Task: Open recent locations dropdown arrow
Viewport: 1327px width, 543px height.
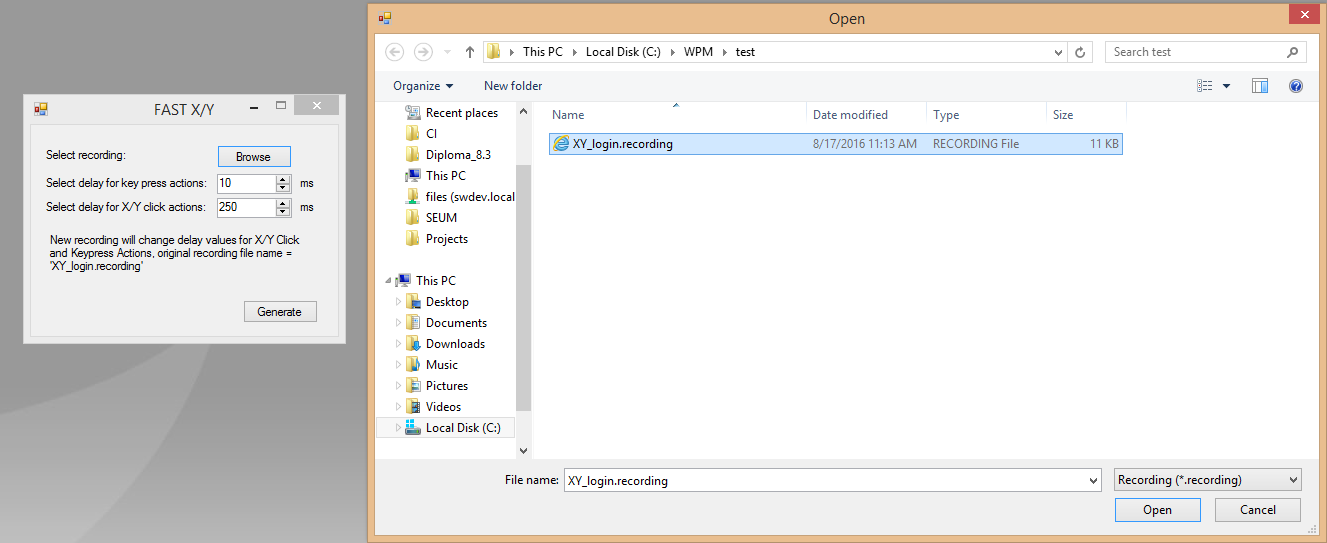Action: [x=447, y=52]
